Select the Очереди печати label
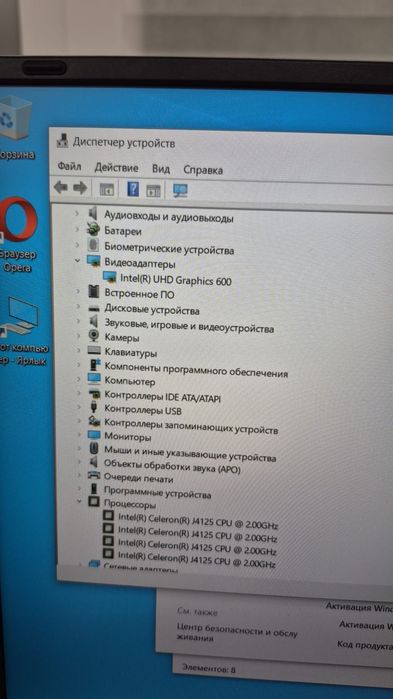393x699 pixels. tap(138, 478)
